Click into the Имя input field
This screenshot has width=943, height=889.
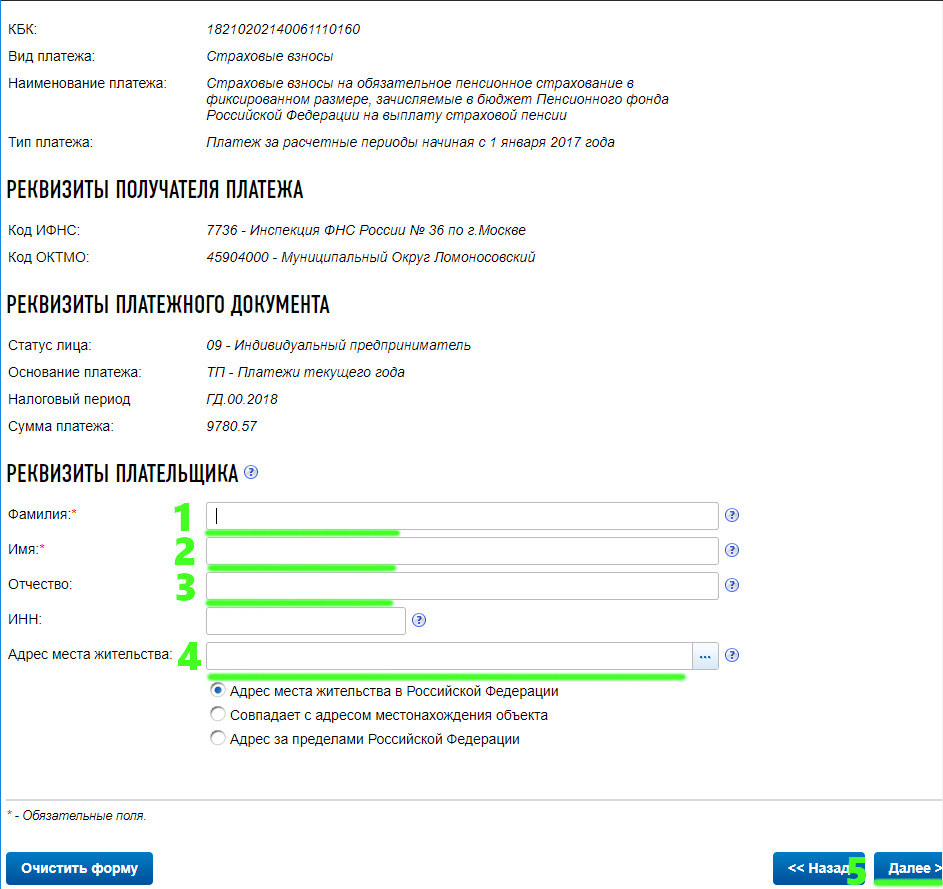[x=462, y=550]
